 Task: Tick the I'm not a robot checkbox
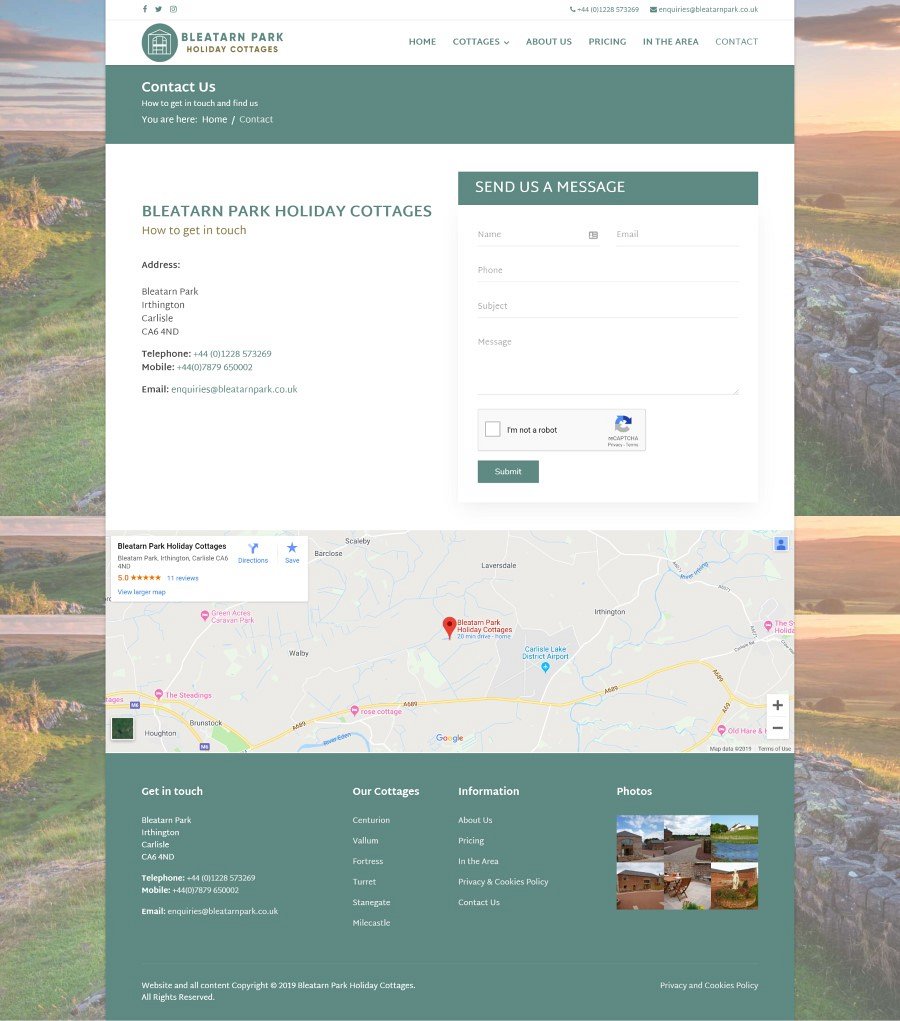pos(492,430)
